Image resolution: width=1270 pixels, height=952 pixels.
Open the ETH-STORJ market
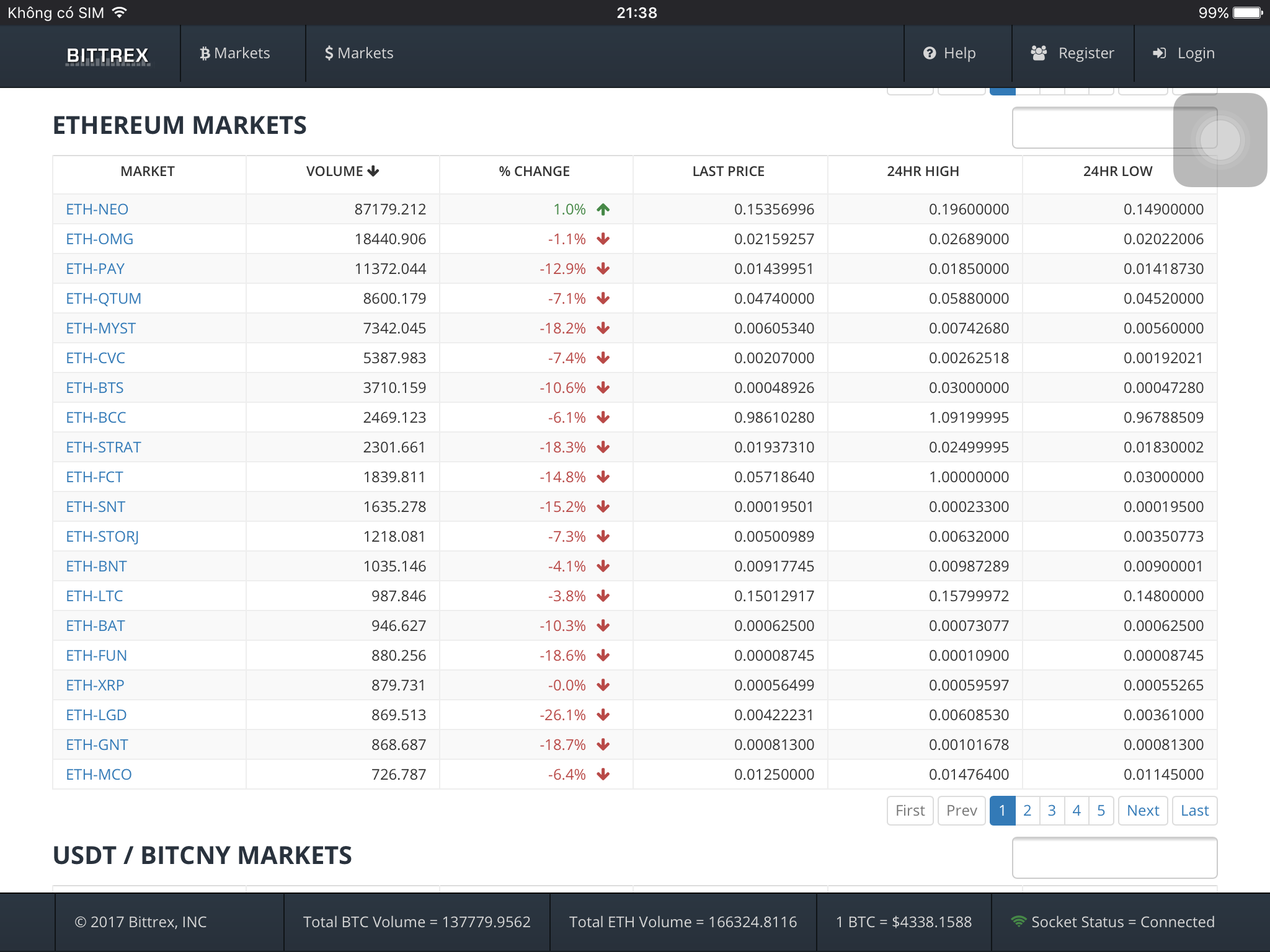click(102, 537)
